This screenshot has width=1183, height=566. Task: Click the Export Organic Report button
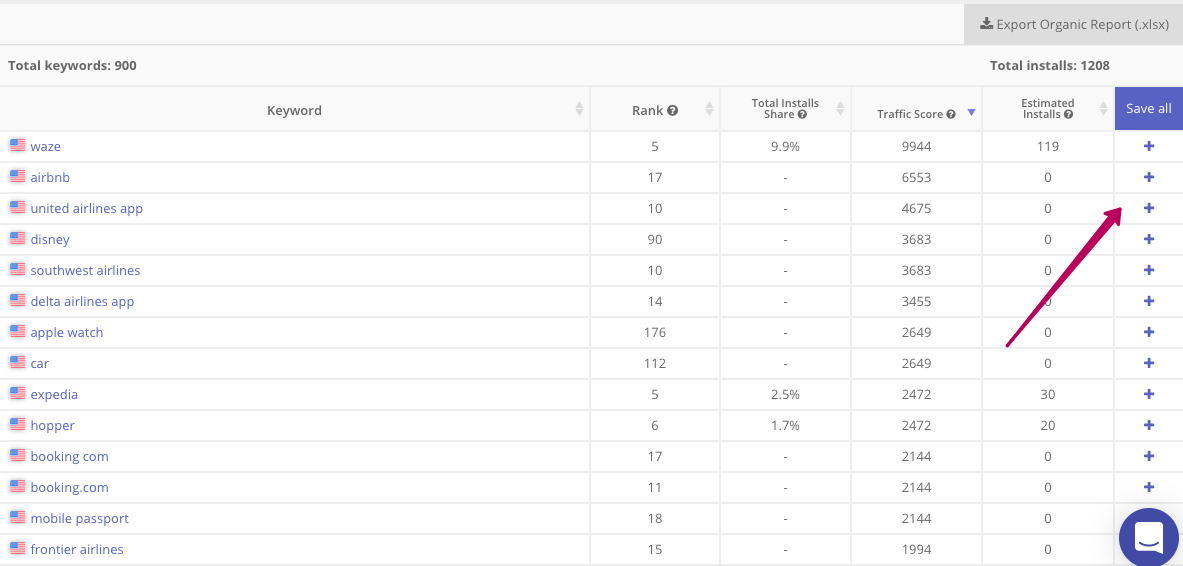[1074, 24]
